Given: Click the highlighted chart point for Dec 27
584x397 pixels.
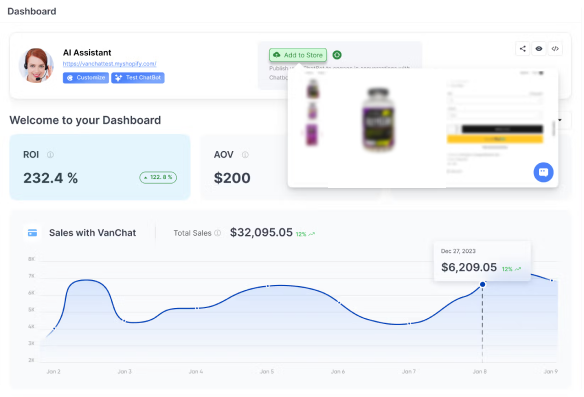Looking at the screenshot, I should coord(482,285).
